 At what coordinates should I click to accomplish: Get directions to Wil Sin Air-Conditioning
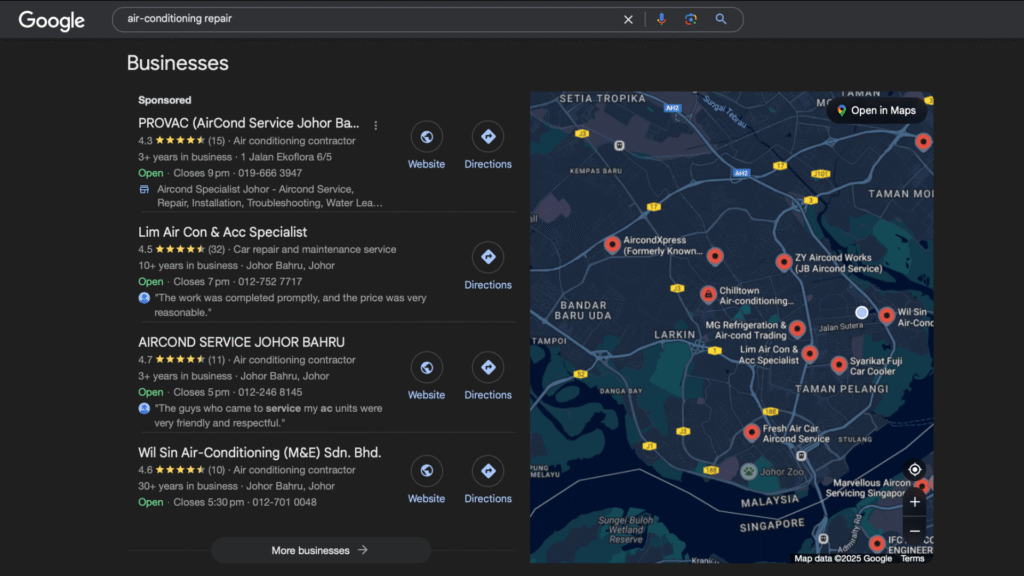(488, 471)
